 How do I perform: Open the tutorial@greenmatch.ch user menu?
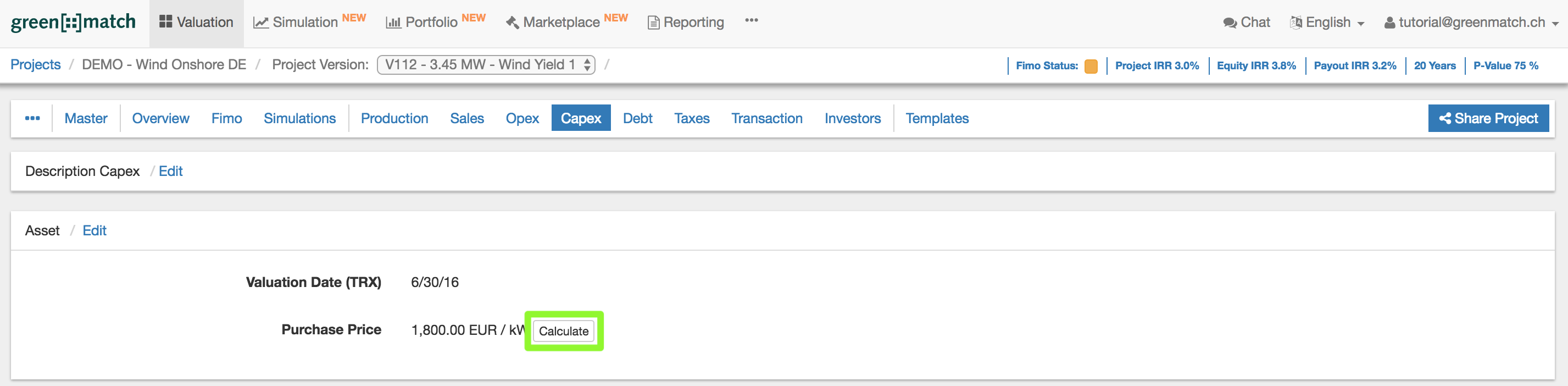[x=1471, y=23]
